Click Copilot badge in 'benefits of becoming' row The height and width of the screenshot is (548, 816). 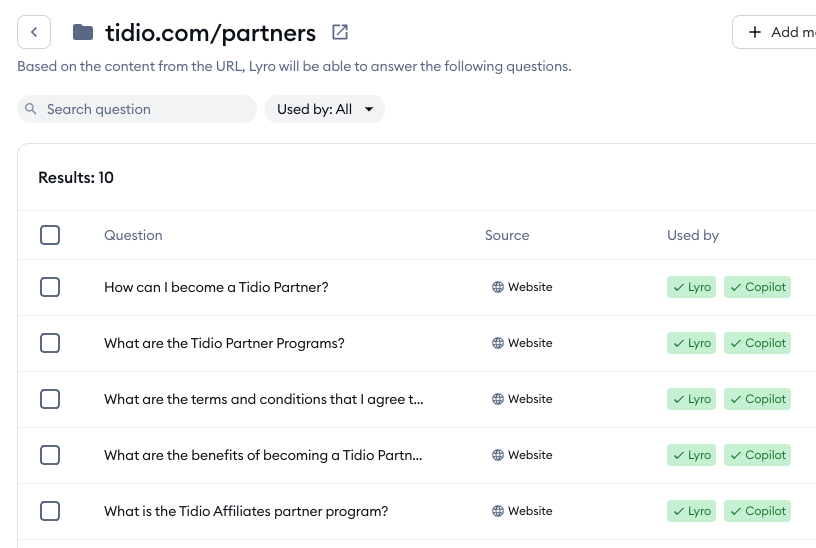point(757,455)
